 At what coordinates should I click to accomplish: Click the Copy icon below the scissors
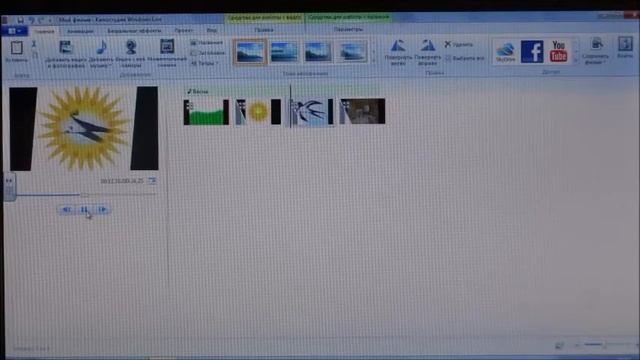[35, 55]
